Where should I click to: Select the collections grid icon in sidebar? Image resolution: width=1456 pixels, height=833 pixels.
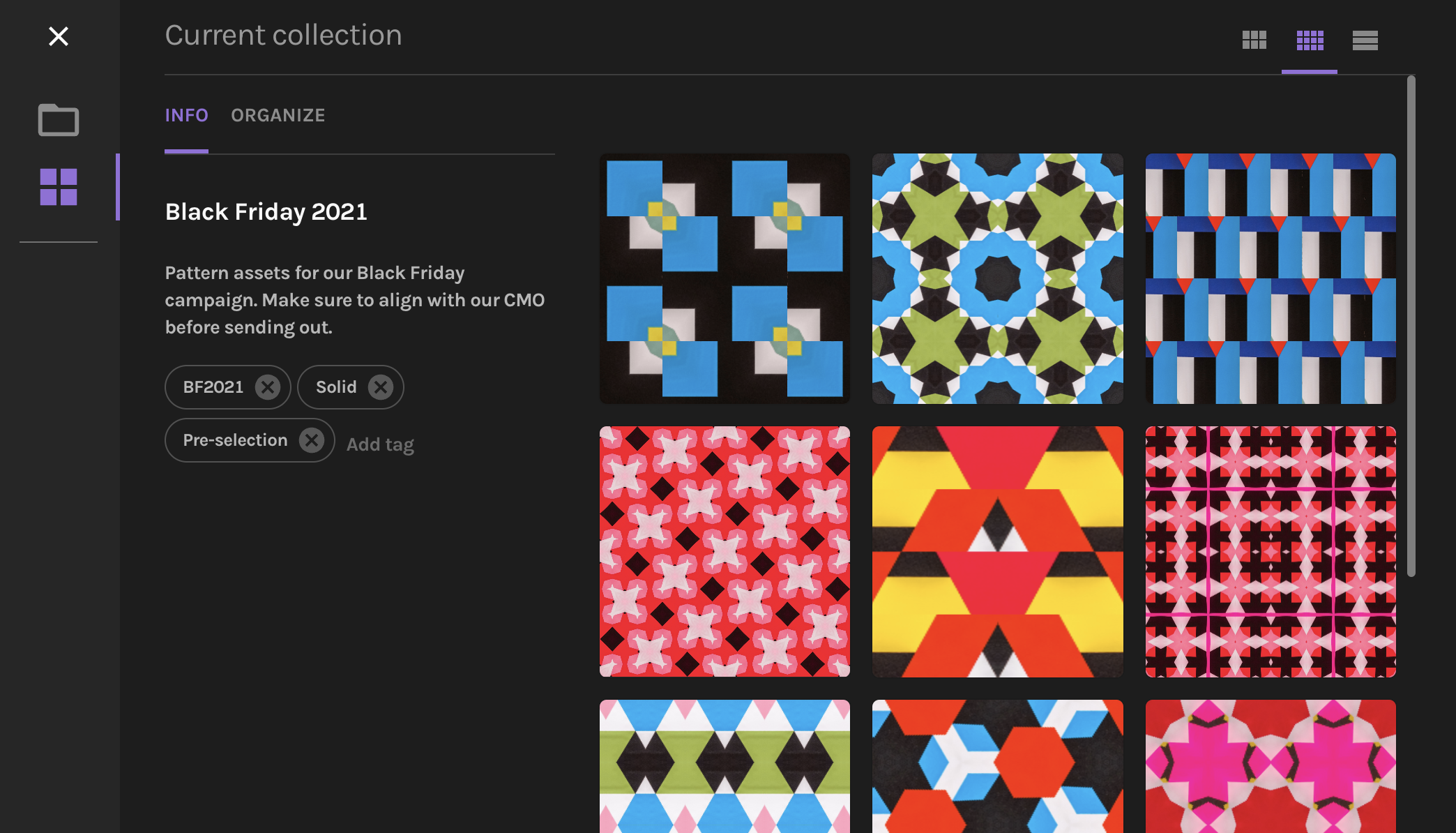click(x=59, y=187)
